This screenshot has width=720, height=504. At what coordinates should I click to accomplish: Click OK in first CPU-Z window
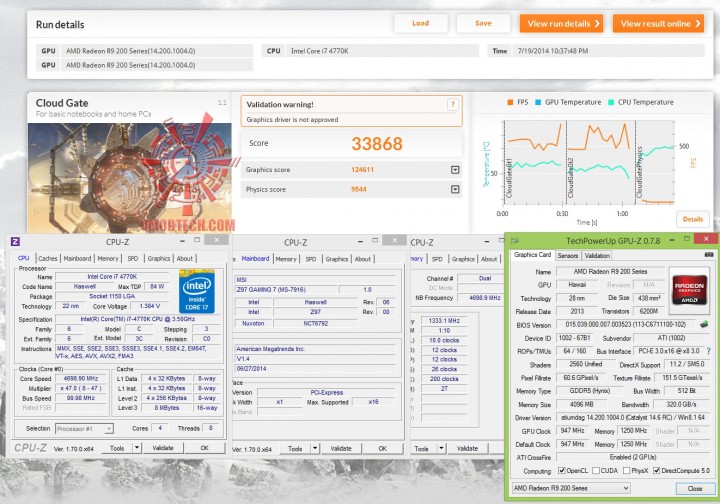(x=205, y=448)
